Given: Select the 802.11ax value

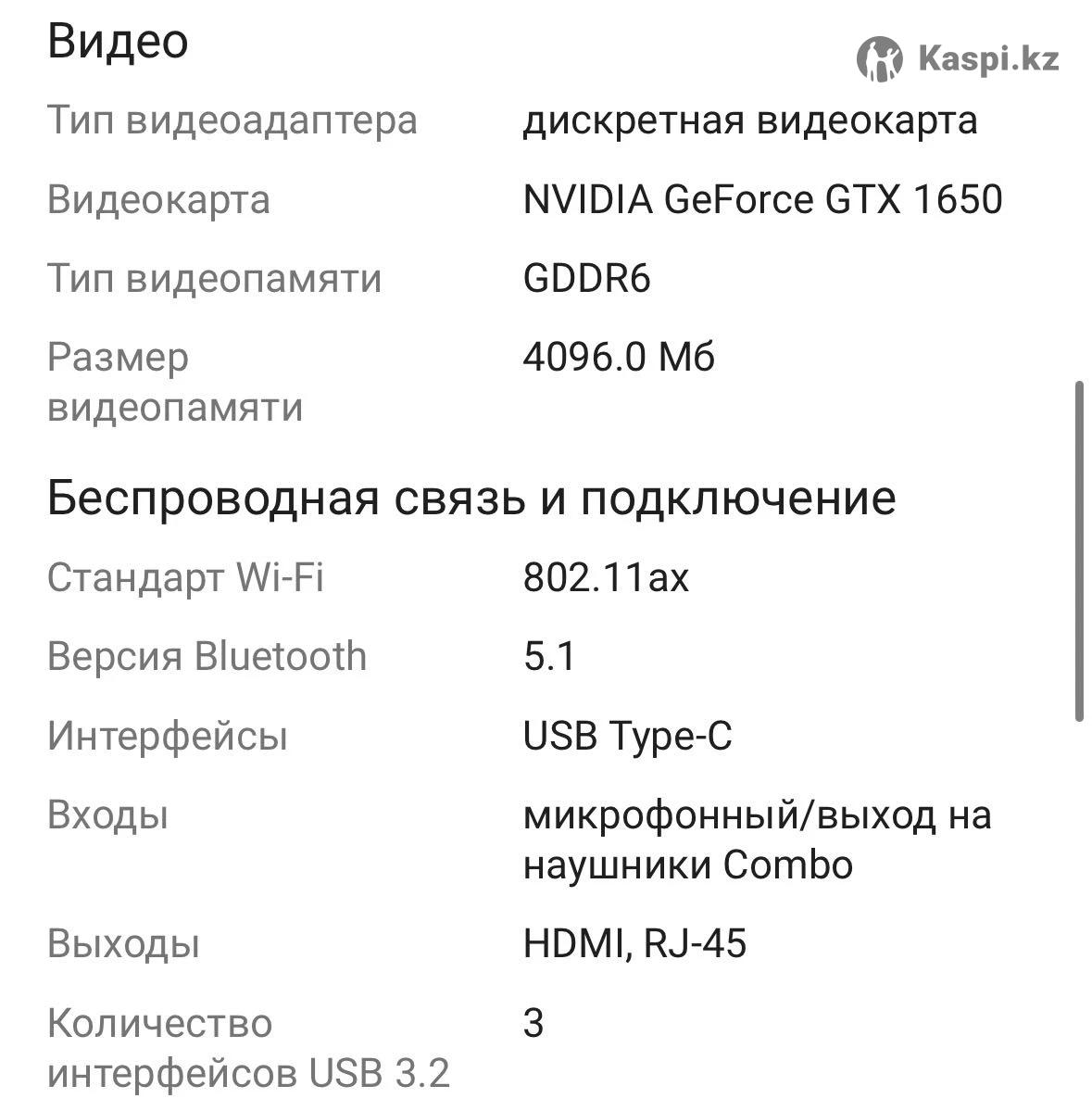Looking at the screenshot, I should [606, 578].
